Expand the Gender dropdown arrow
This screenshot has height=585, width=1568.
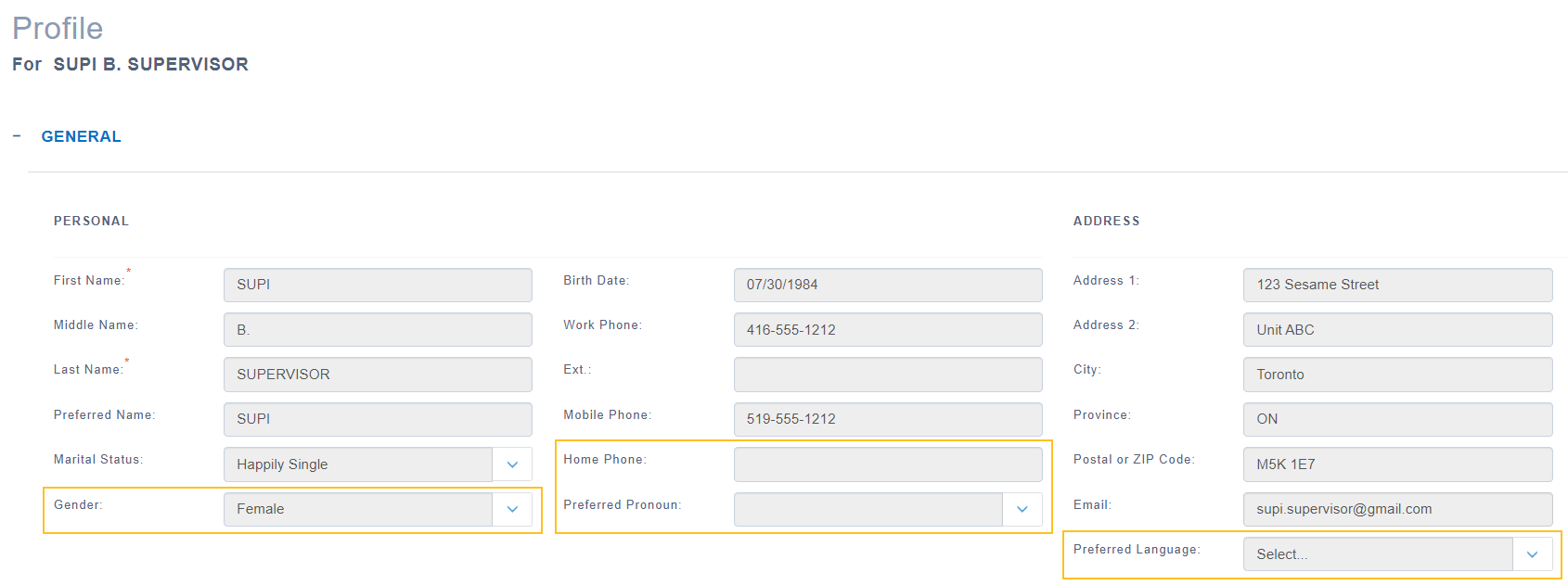[512, 509]
